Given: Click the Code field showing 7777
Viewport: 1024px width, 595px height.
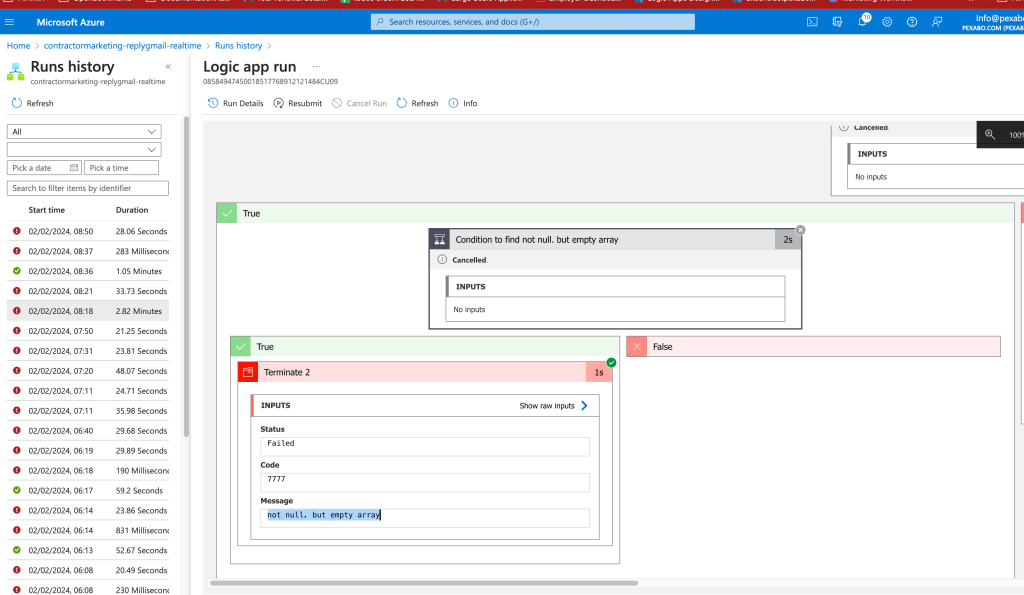Looking at the screenshot, I should click(x=425, y=482).
